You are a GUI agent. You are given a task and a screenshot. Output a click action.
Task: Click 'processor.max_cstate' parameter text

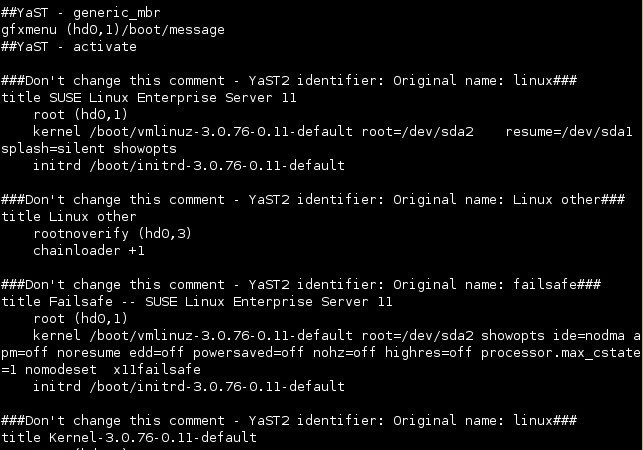coord(561,353)
